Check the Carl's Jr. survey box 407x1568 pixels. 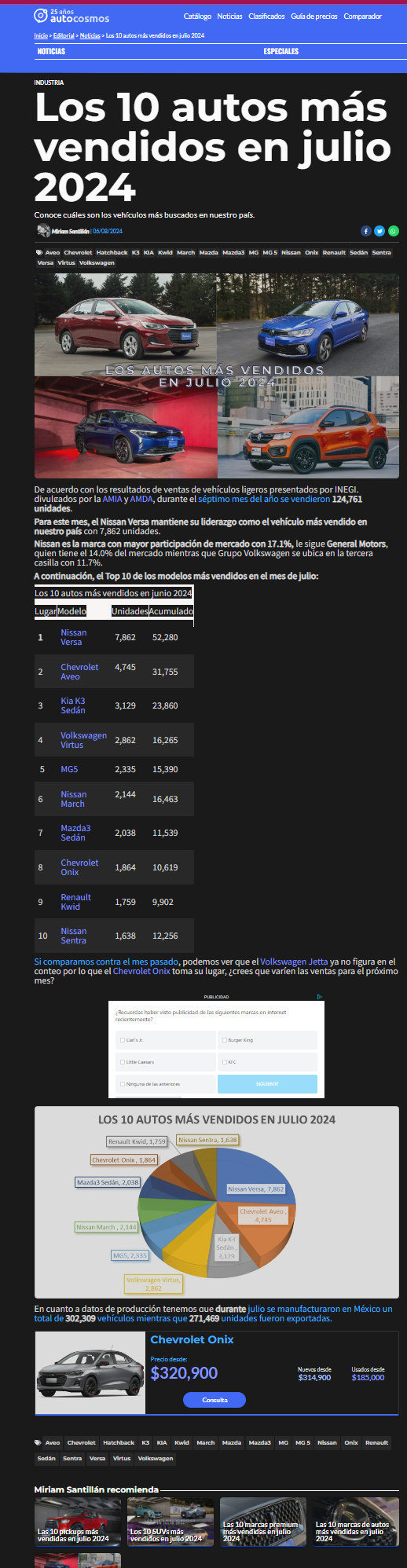point(122,1040)
